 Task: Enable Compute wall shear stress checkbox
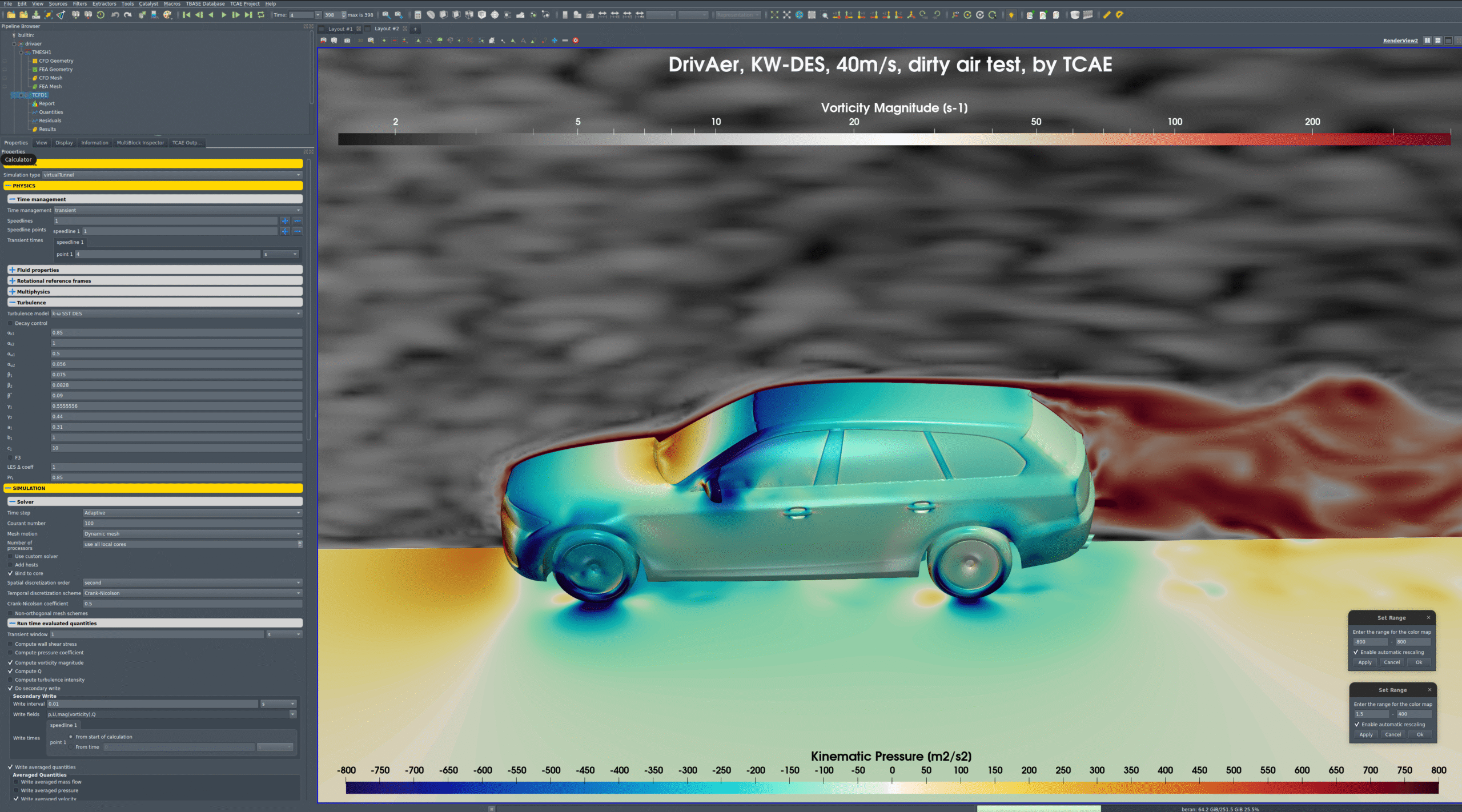(x=11, y=644)
